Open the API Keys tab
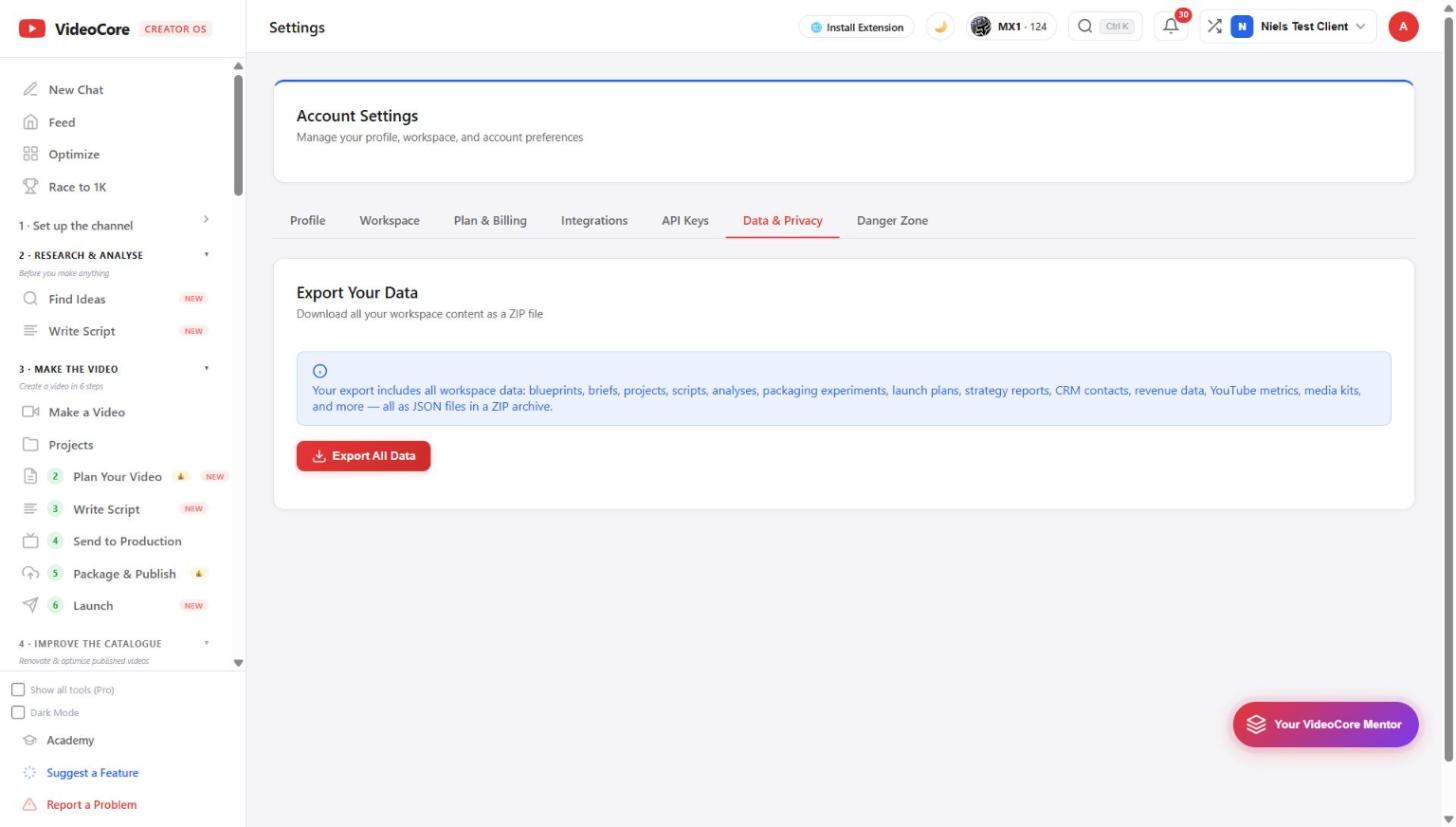 (x=685, y=221)
